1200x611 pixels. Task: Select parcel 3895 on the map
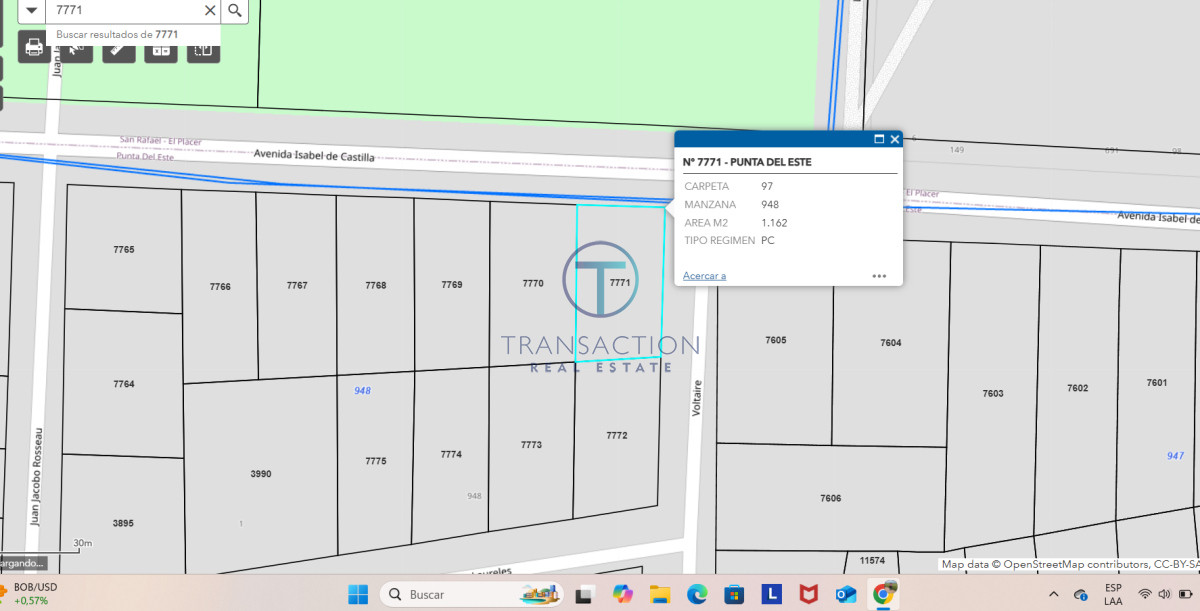(123, 523)
